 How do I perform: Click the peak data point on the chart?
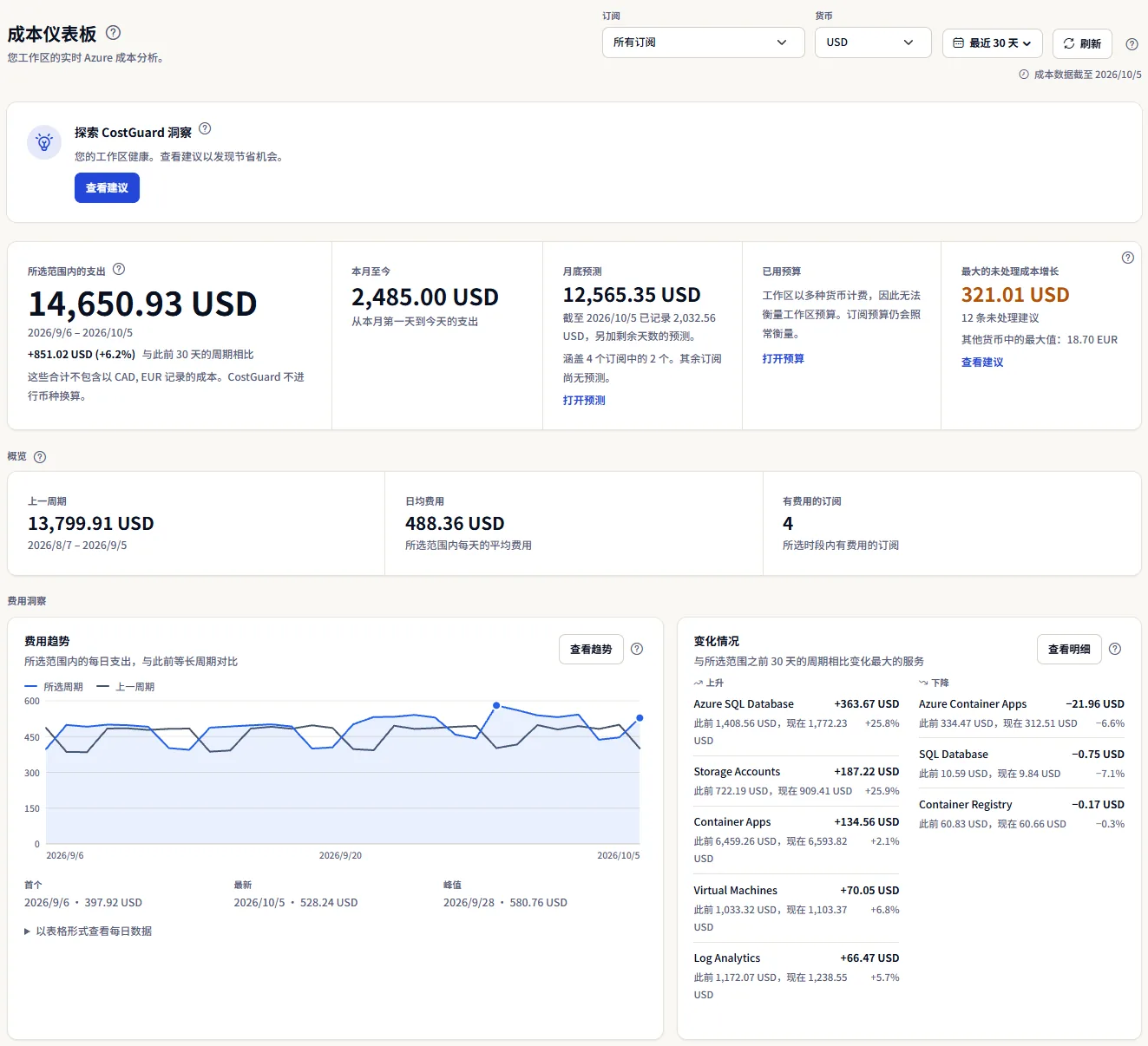(x=496, y=706)
